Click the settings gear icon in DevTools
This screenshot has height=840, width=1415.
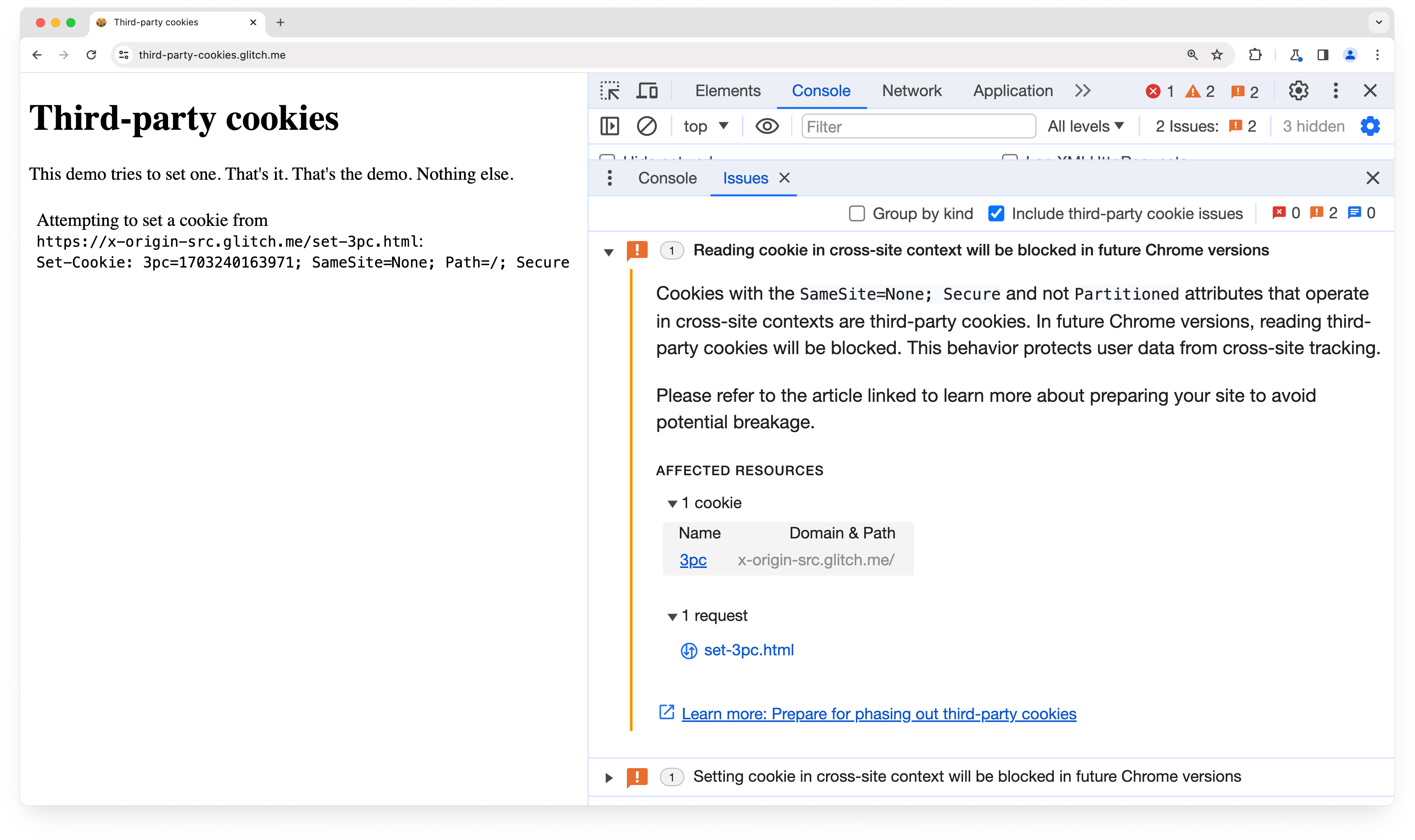click(x=1299, y=90)
